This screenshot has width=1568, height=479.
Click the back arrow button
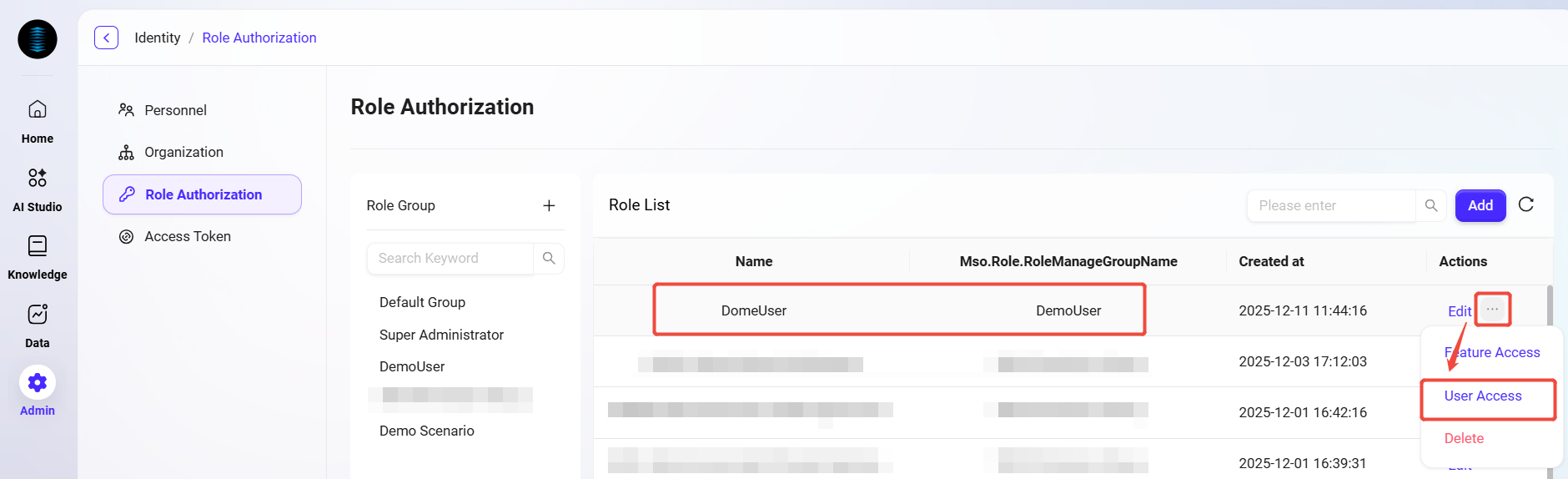point(106,38)
